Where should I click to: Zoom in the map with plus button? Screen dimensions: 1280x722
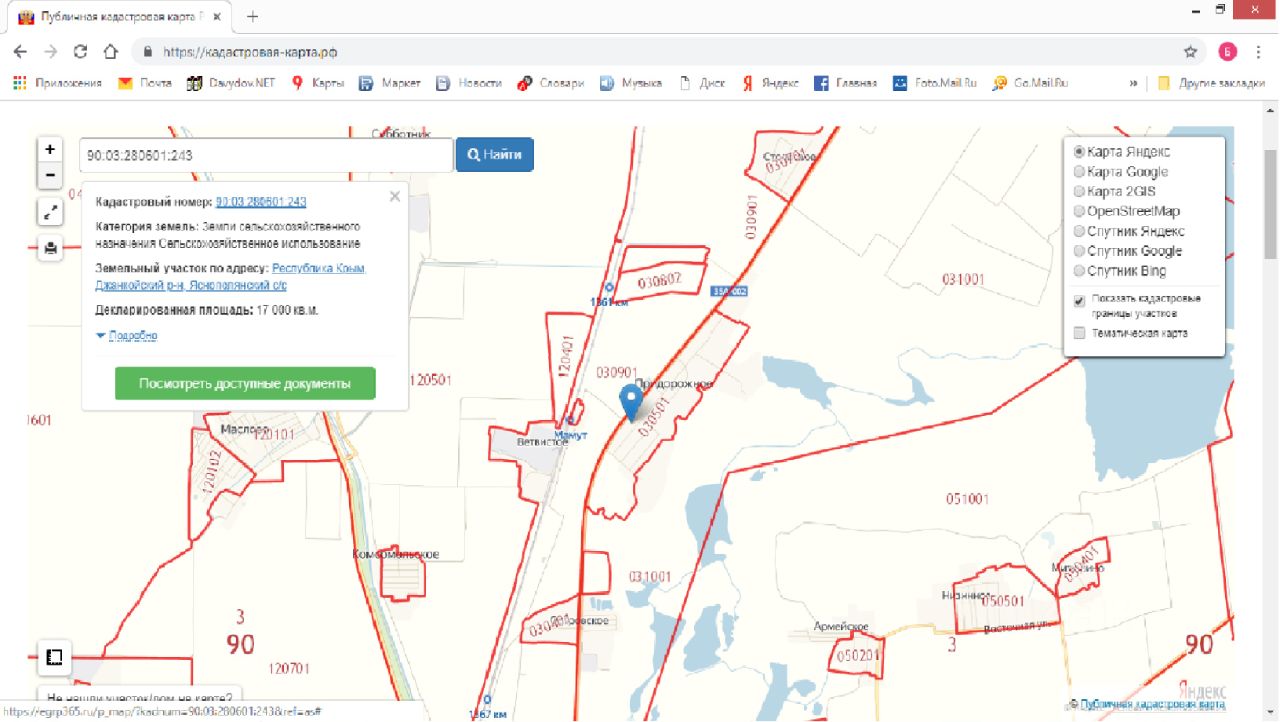click(50, 149)
